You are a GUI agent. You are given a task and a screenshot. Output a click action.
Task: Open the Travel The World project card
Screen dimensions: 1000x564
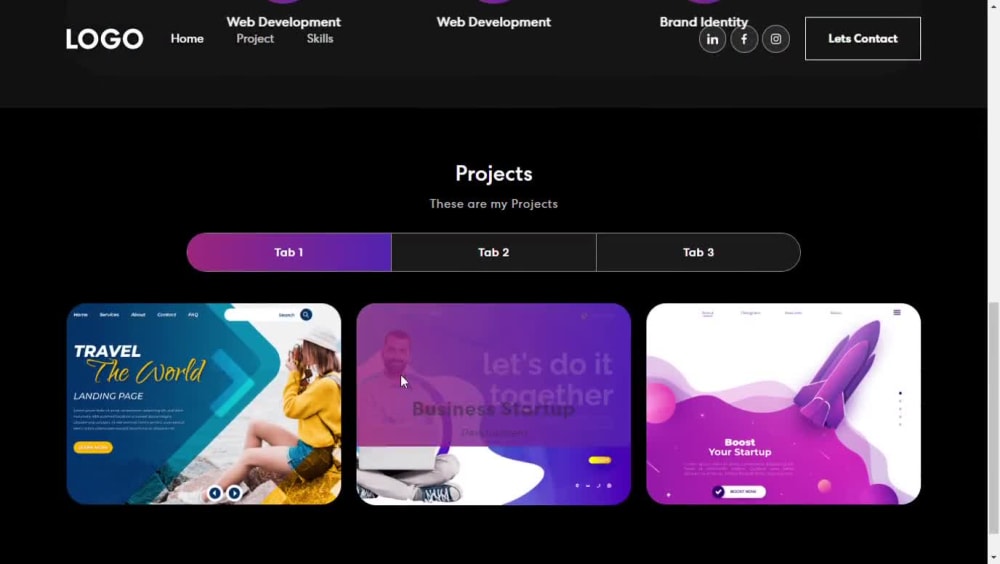(x=204, y=404)
